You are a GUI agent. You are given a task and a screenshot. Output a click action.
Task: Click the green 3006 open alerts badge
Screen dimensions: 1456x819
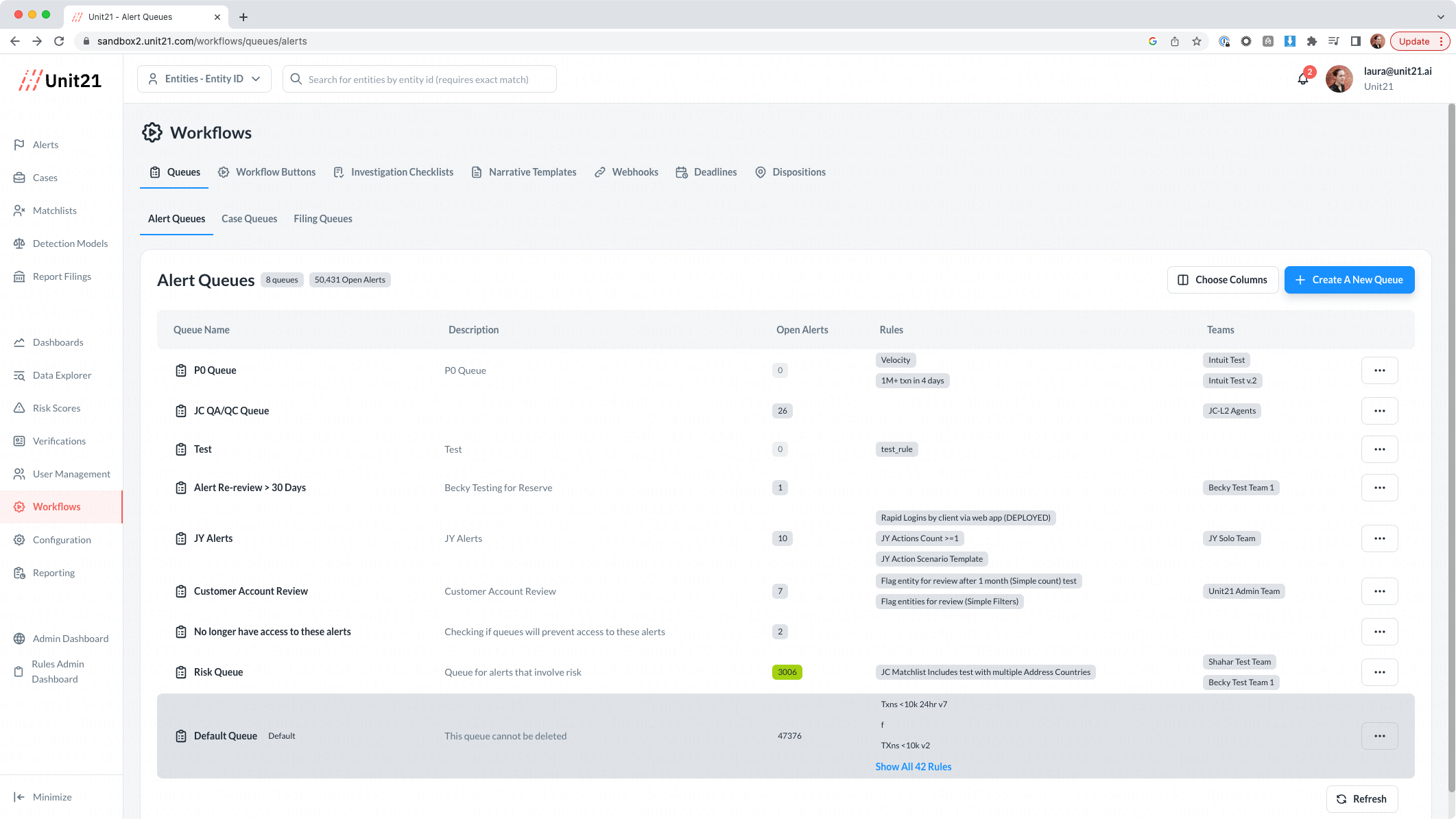(787, 672)
